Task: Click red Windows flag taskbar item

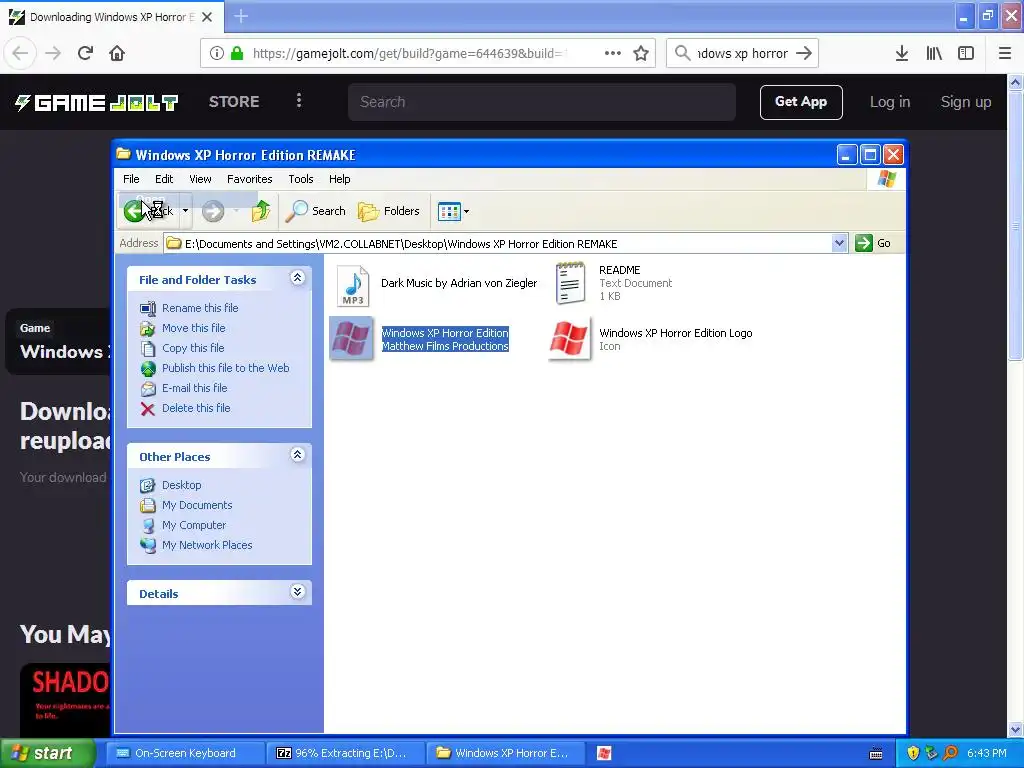Action: tap(604, 753)
